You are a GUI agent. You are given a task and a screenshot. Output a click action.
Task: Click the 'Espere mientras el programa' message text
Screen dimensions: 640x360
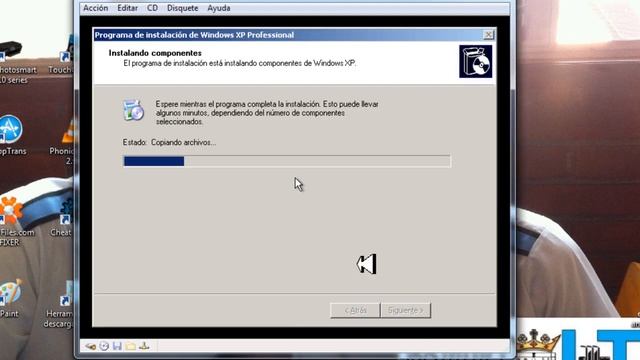click(x=267, y=113)
